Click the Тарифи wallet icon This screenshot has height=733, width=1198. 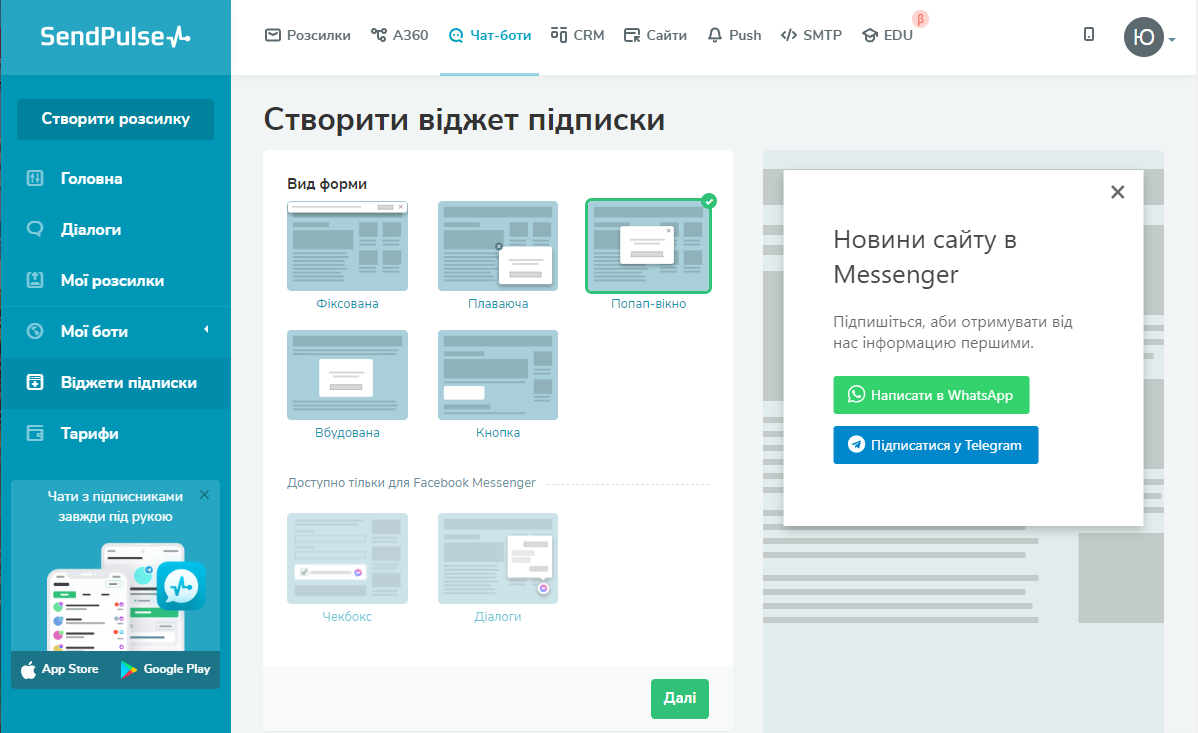(x=35, y=434)
